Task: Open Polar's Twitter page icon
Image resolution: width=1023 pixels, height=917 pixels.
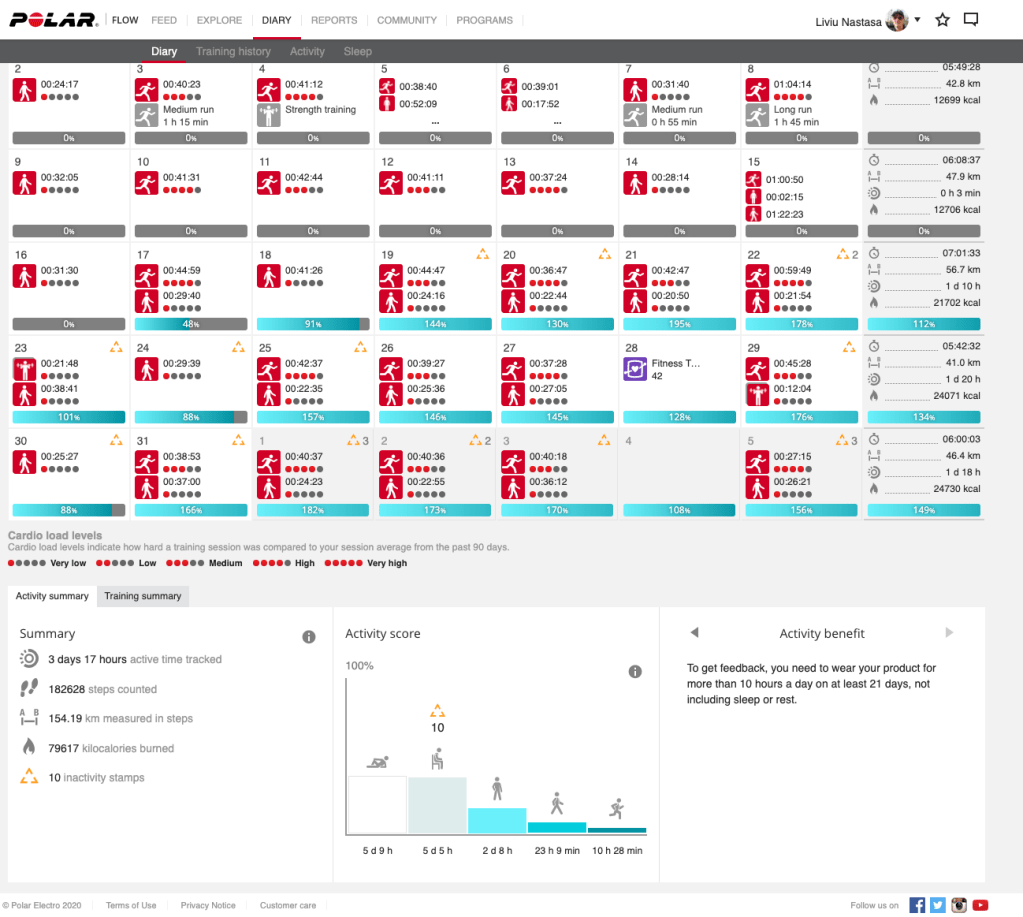Action: coord(938,905)
